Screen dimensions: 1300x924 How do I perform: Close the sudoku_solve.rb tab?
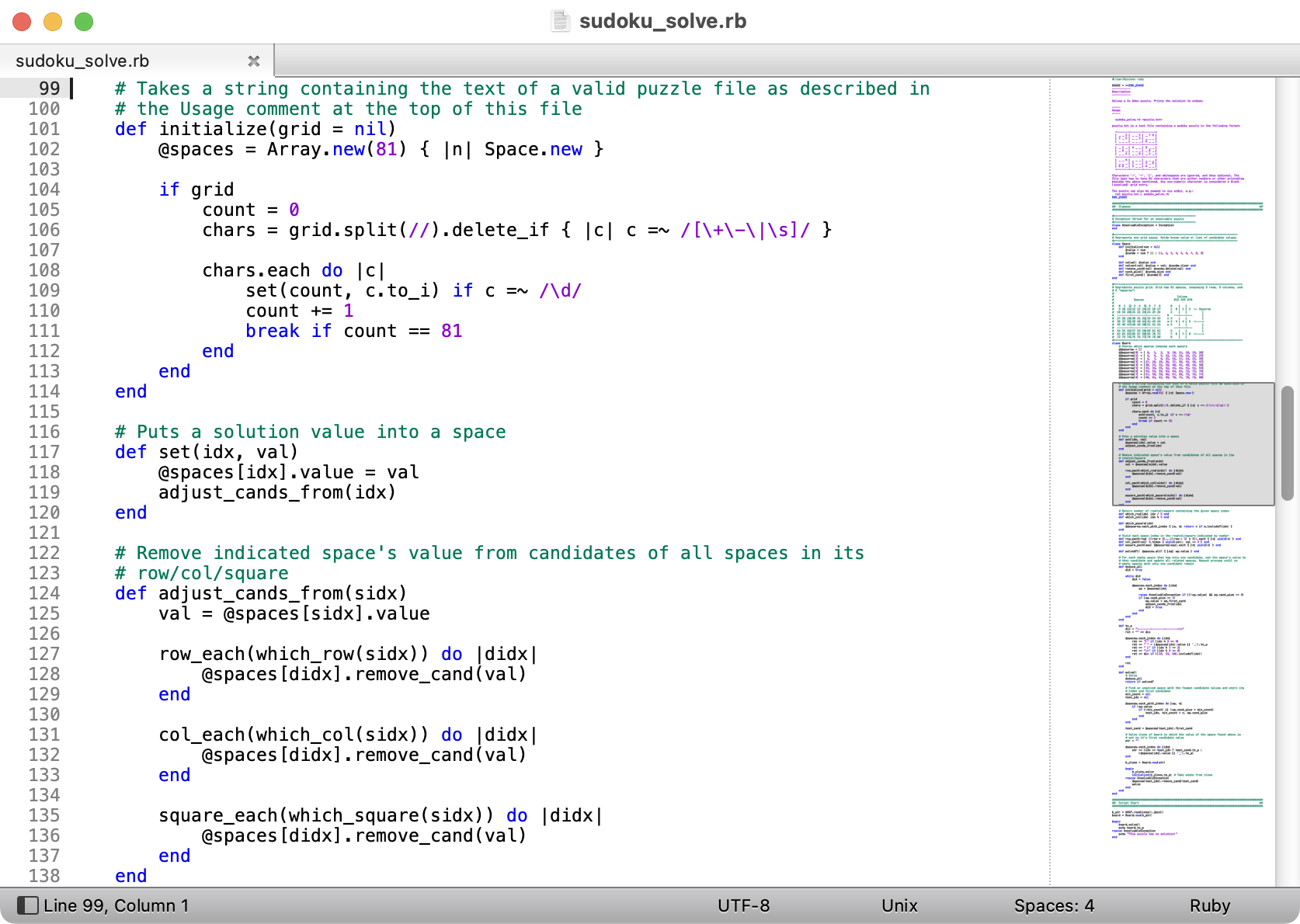(254, 61)
